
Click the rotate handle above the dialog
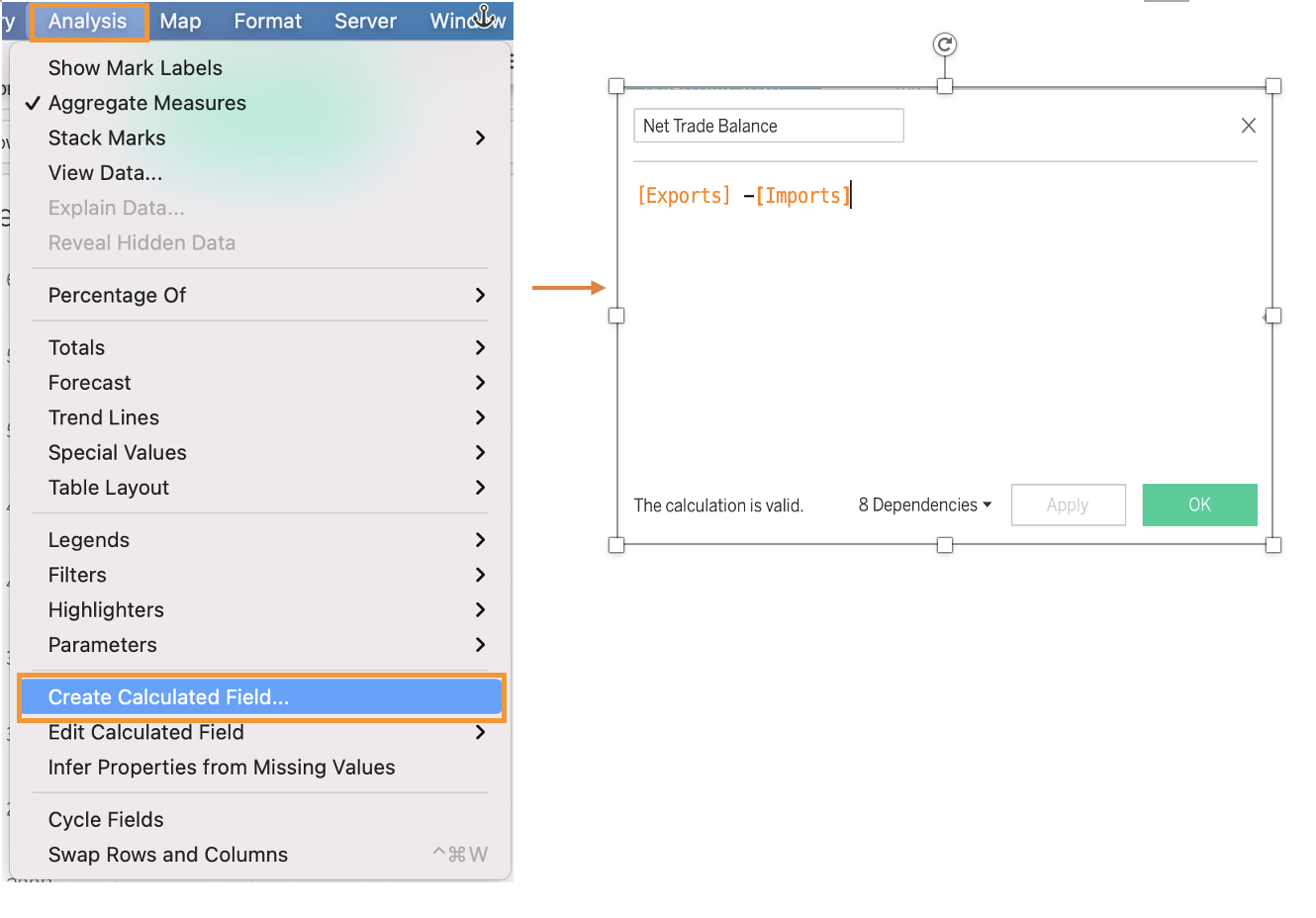(945, 45)
